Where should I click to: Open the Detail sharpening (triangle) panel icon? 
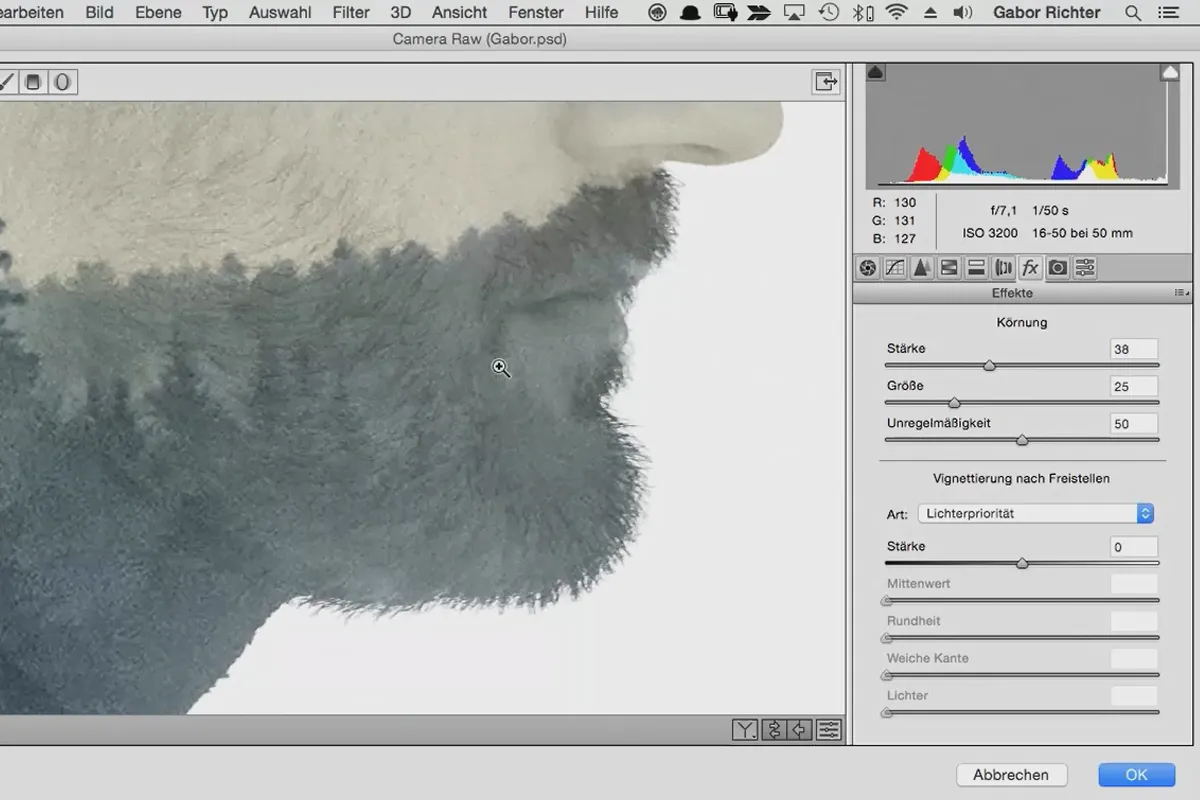click(922, 268)
